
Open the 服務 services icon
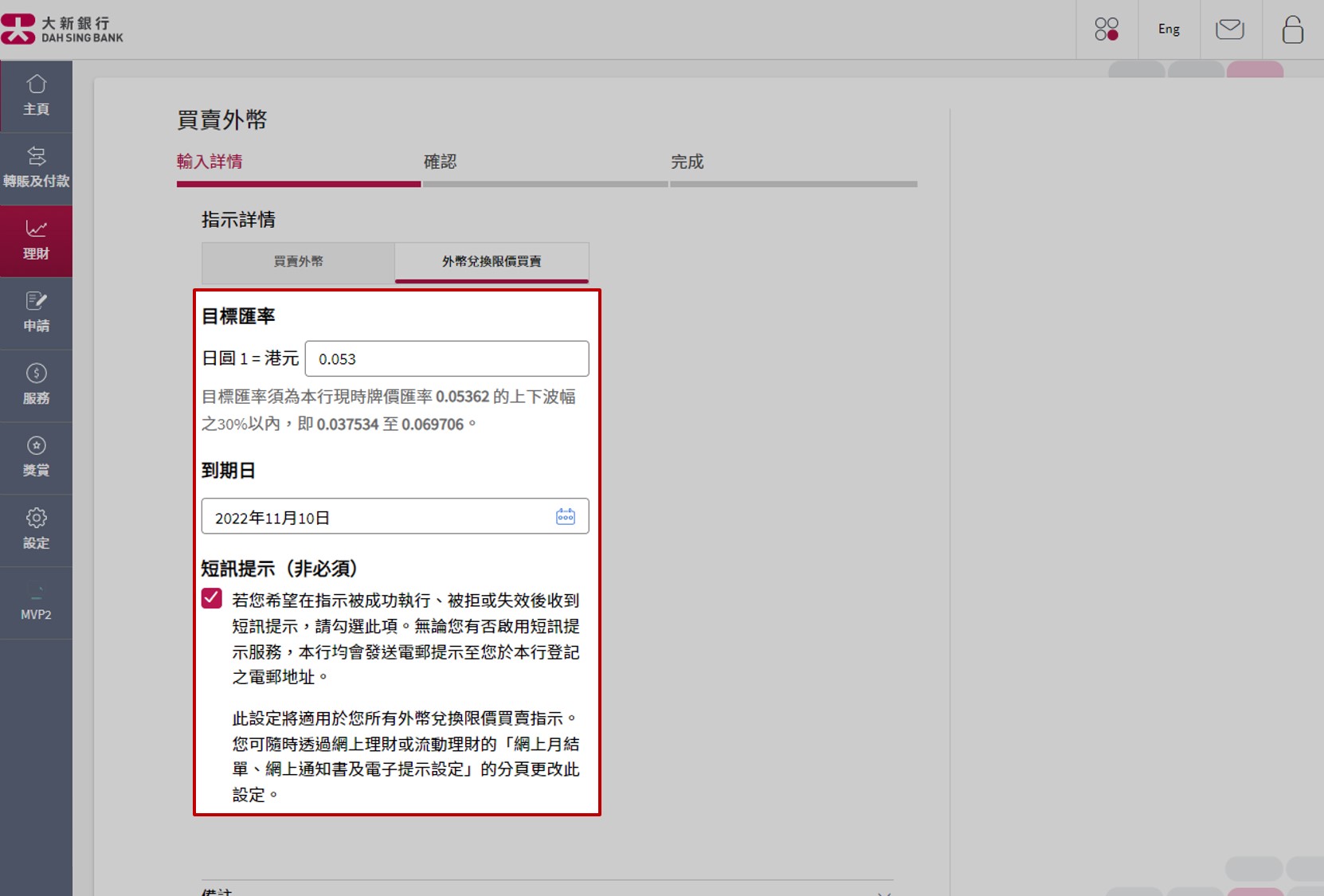coord(36,384)
